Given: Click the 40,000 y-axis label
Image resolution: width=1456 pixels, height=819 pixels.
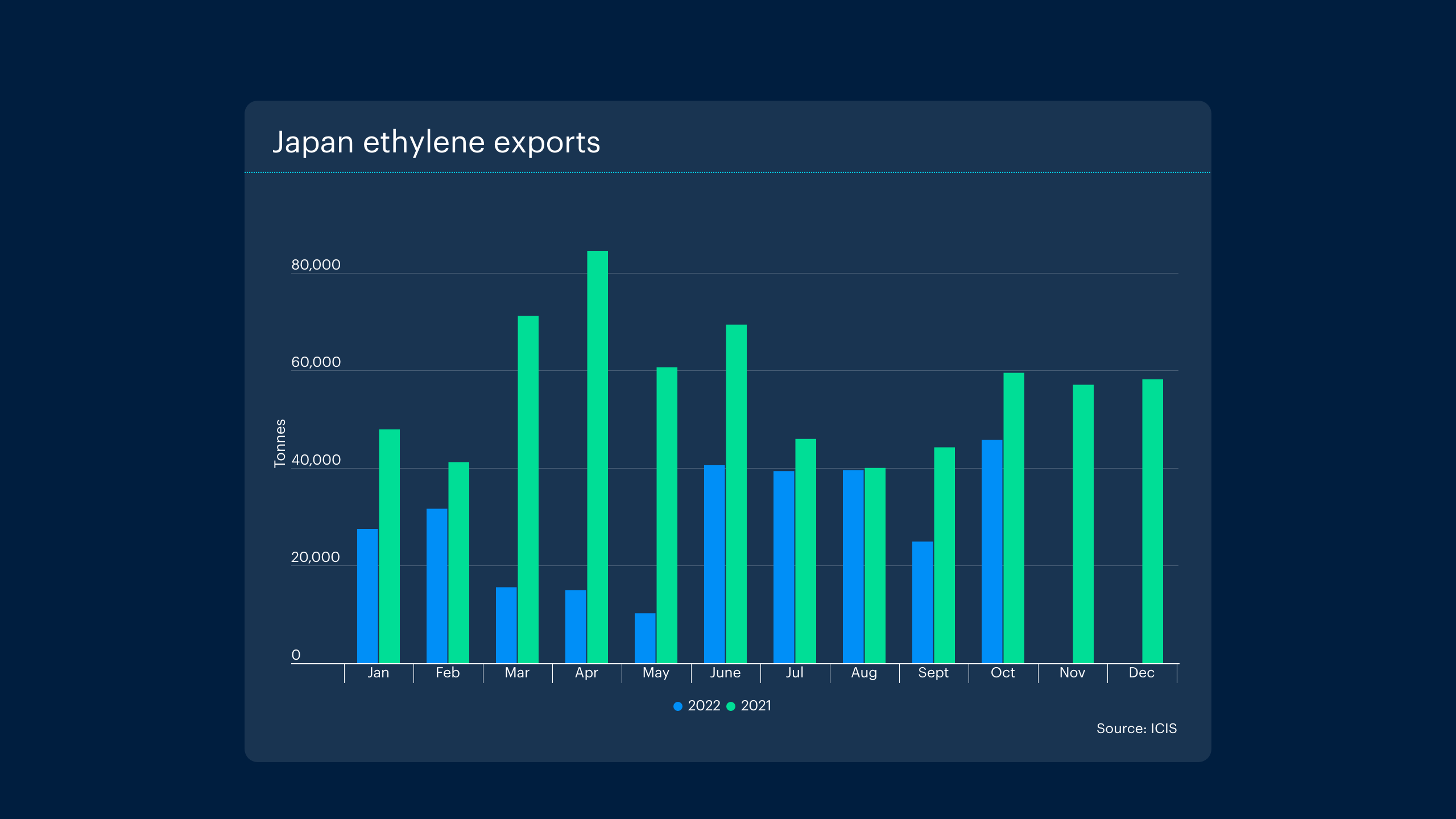Looking at the screenshot, I should [316, 460].
